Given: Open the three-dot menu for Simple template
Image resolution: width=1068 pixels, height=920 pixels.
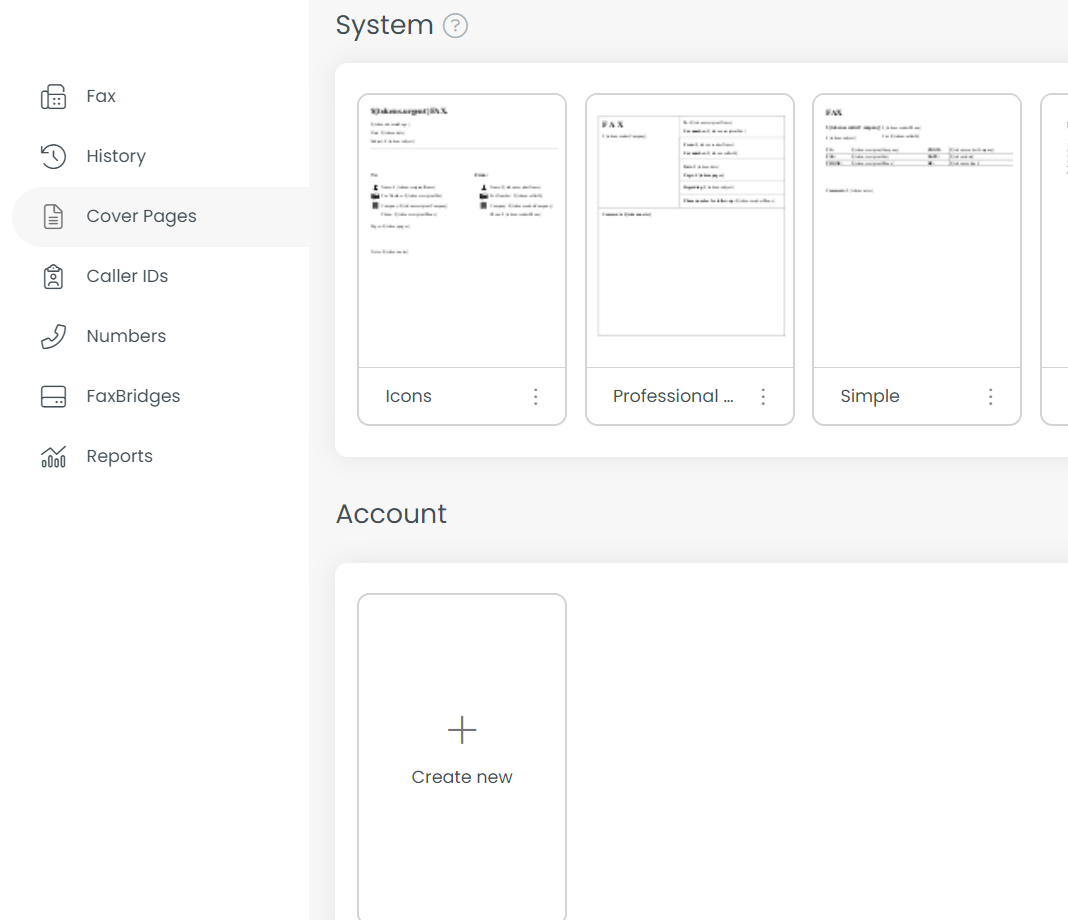Looking at the screenshot, I should pyautogui.click(x=991, y=397).
